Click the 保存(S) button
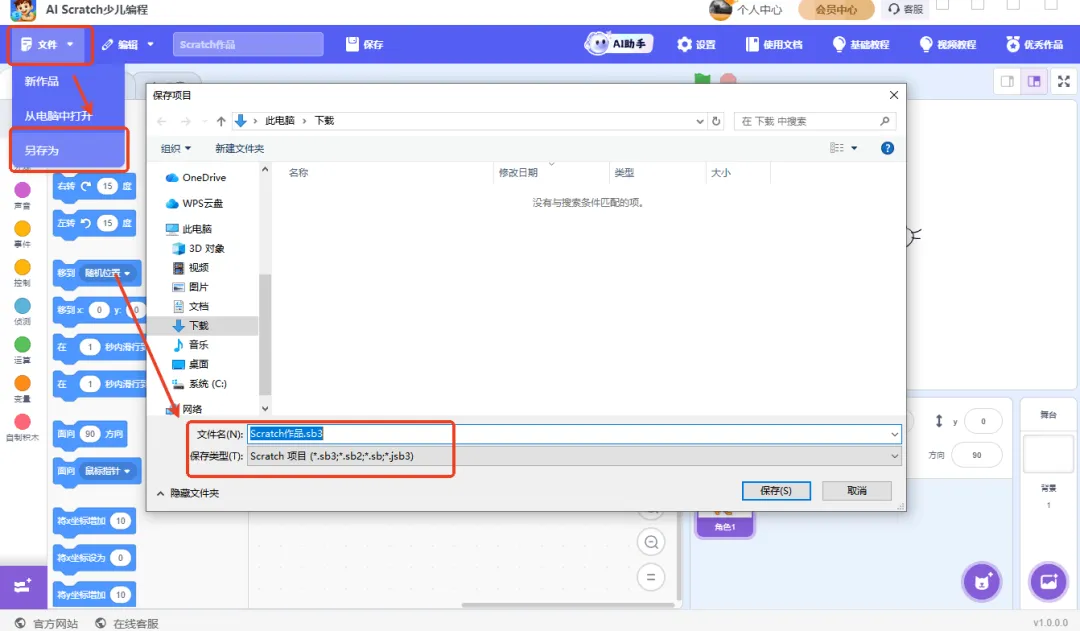 (776, 490)
